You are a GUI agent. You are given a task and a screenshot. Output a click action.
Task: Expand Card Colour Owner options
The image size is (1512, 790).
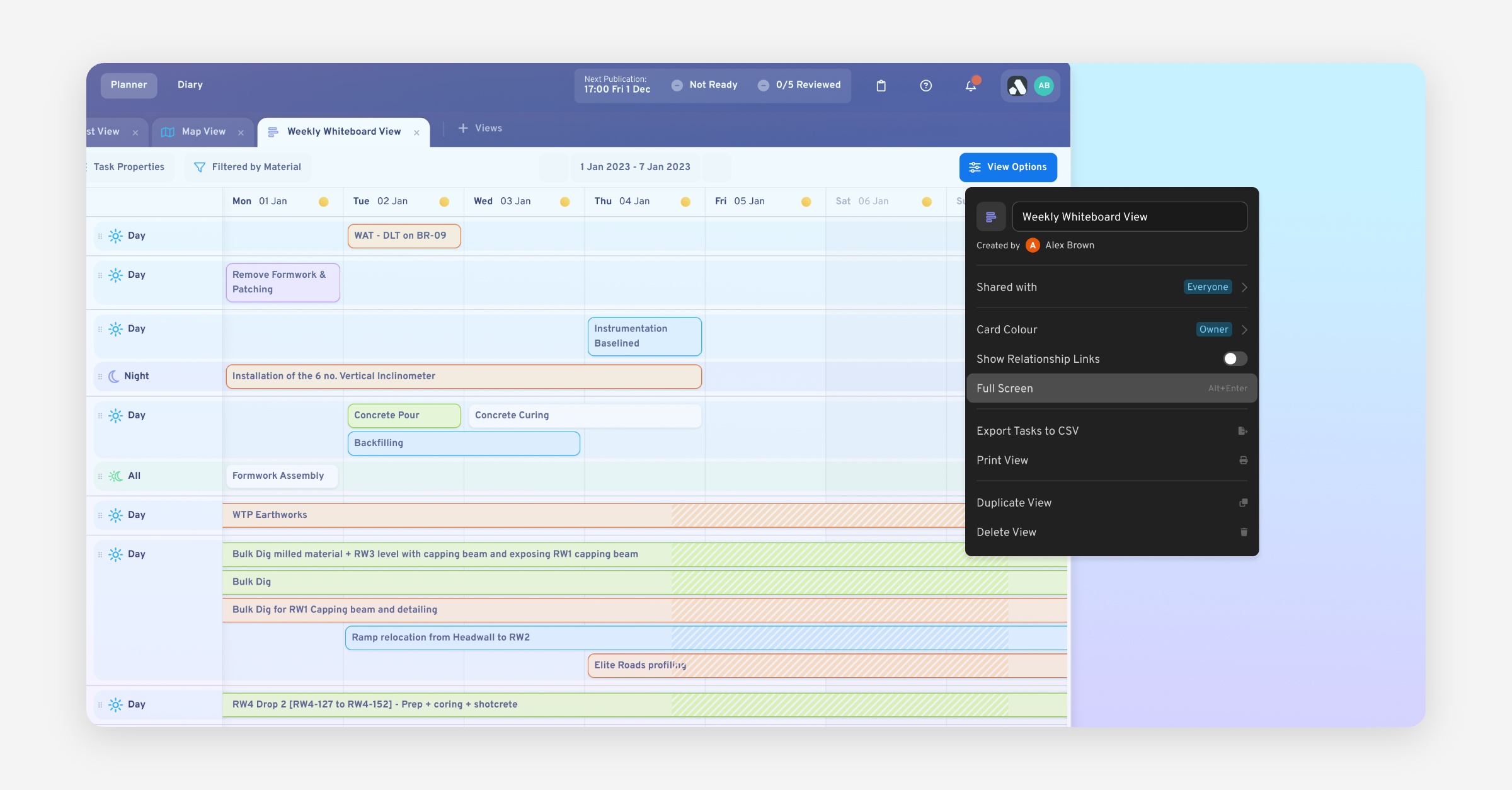tap(1244, 329)
